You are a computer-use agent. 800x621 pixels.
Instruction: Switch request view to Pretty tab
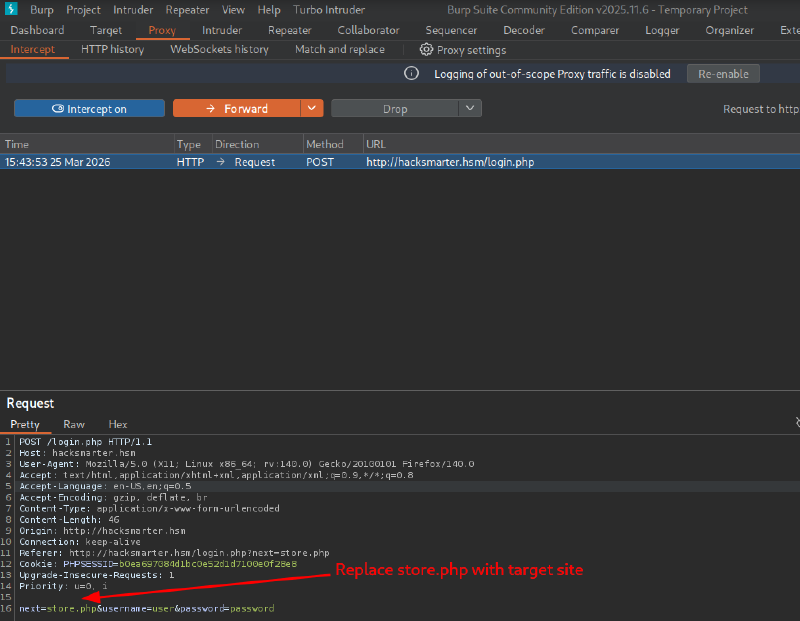coord(25,425)
